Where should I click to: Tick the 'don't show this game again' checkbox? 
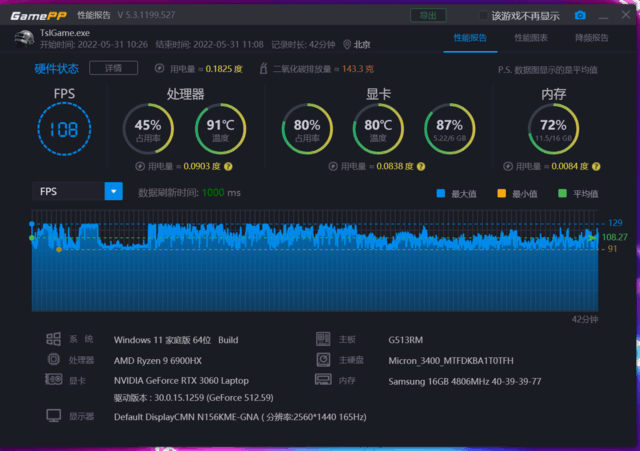(483, 16)
